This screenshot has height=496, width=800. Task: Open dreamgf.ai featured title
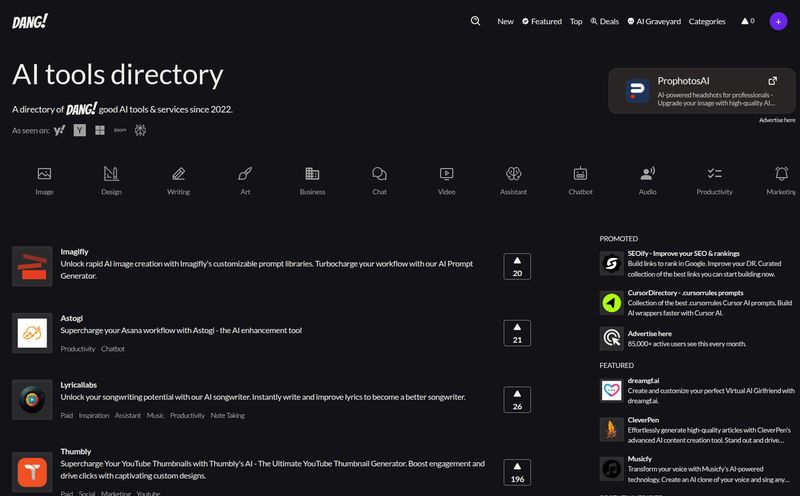click(x=643, y=381)
